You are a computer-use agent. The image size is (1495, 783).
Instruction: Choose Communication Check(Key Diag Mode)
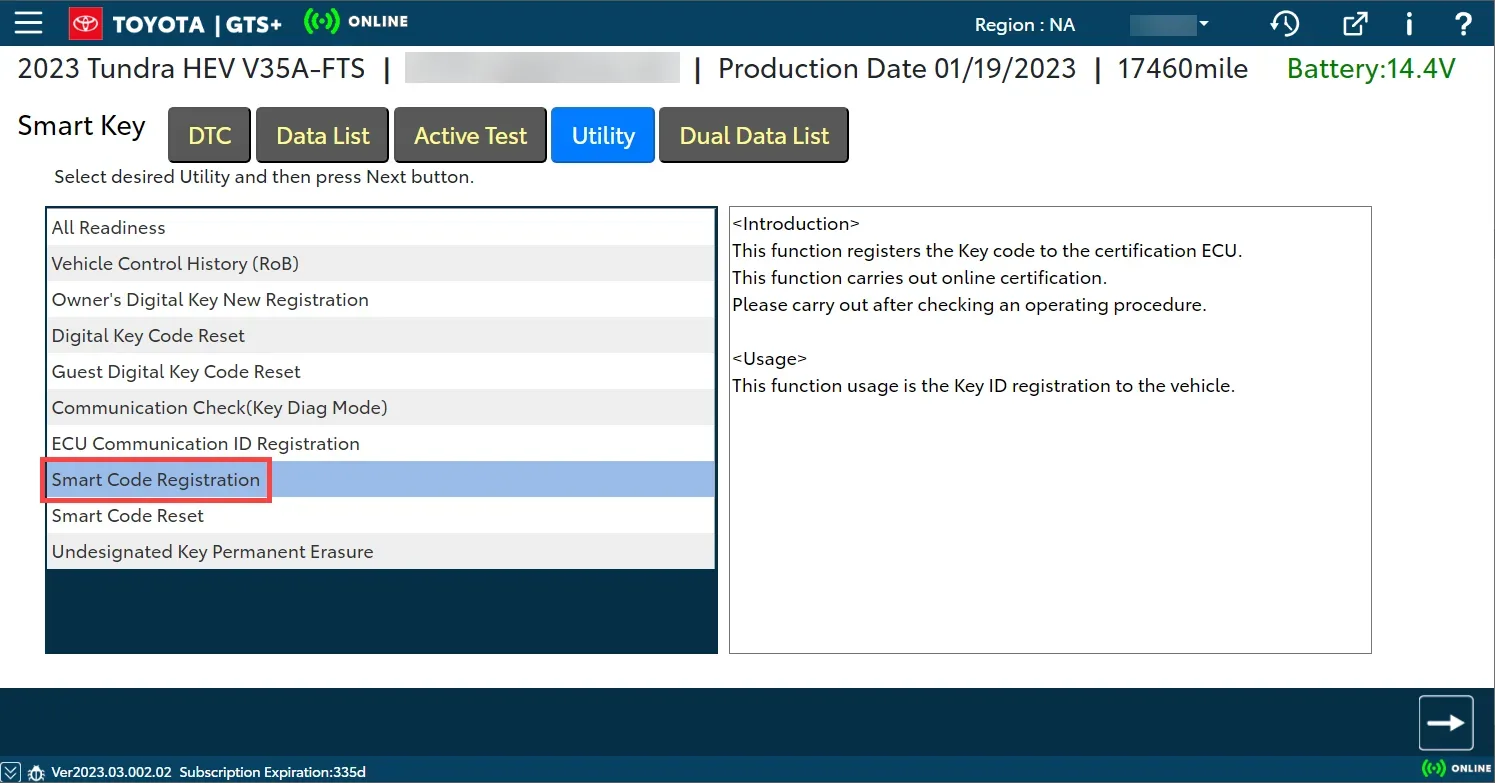(x=381, y=407)
